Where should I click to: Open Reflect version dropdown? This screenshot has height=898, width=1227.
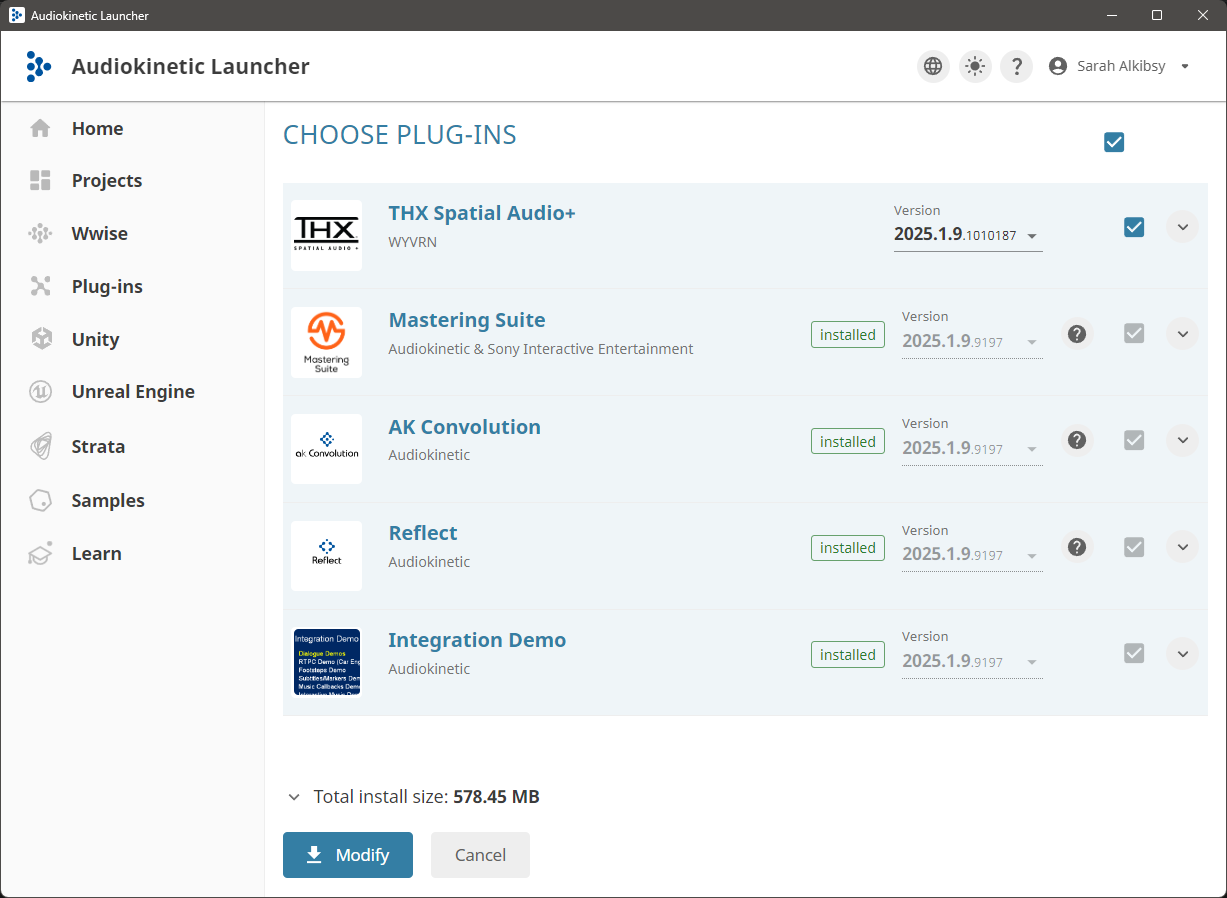[972, 555]
